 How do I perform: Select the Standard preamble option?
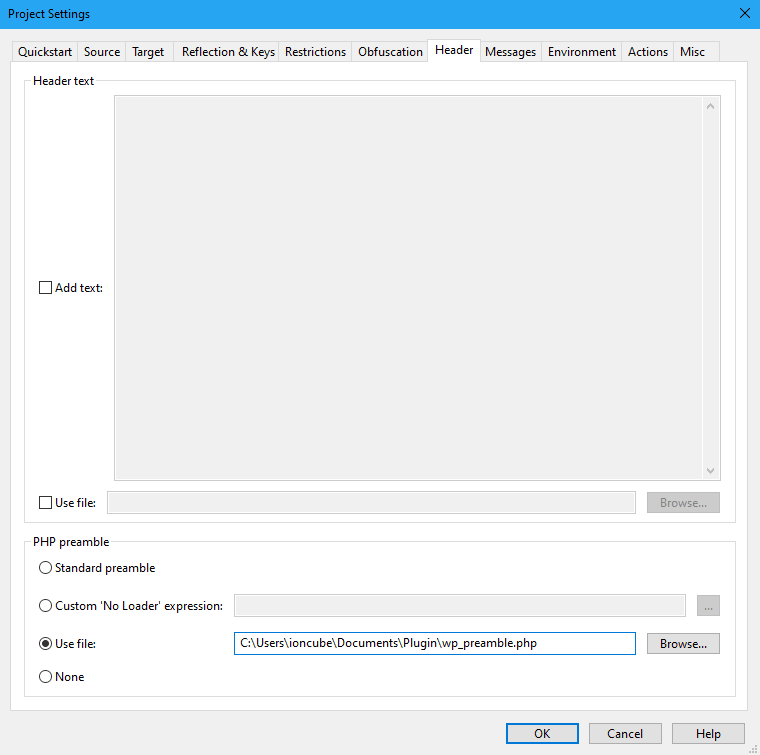[45, 568]
